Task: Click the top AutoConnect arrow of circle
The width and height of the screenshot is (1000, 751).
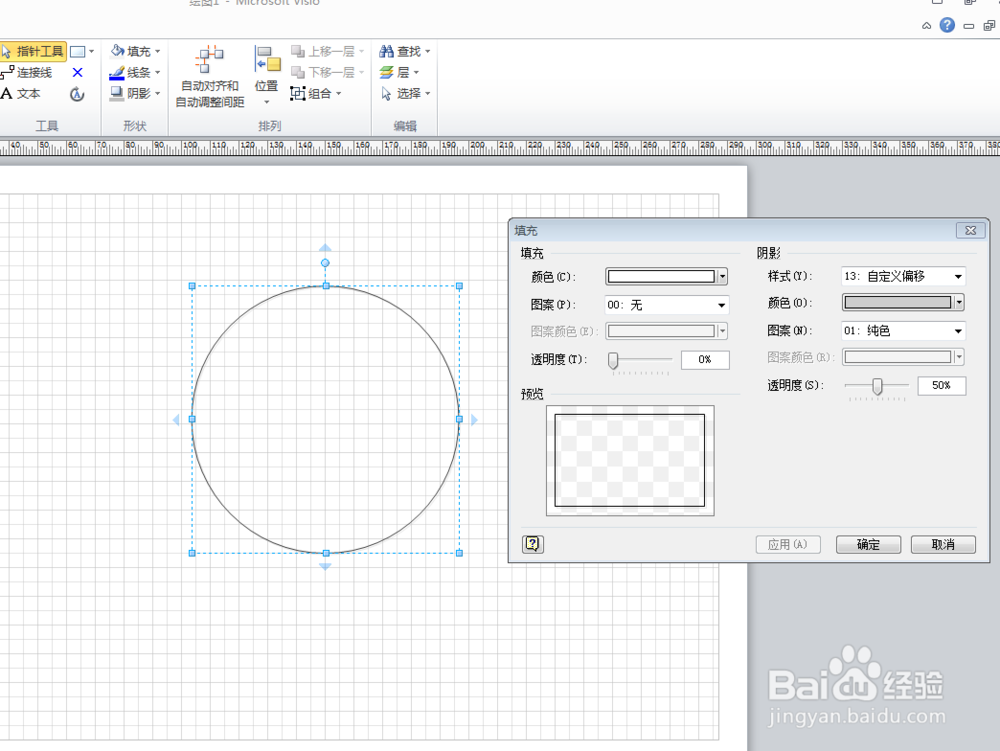Action: coord(325,247)
